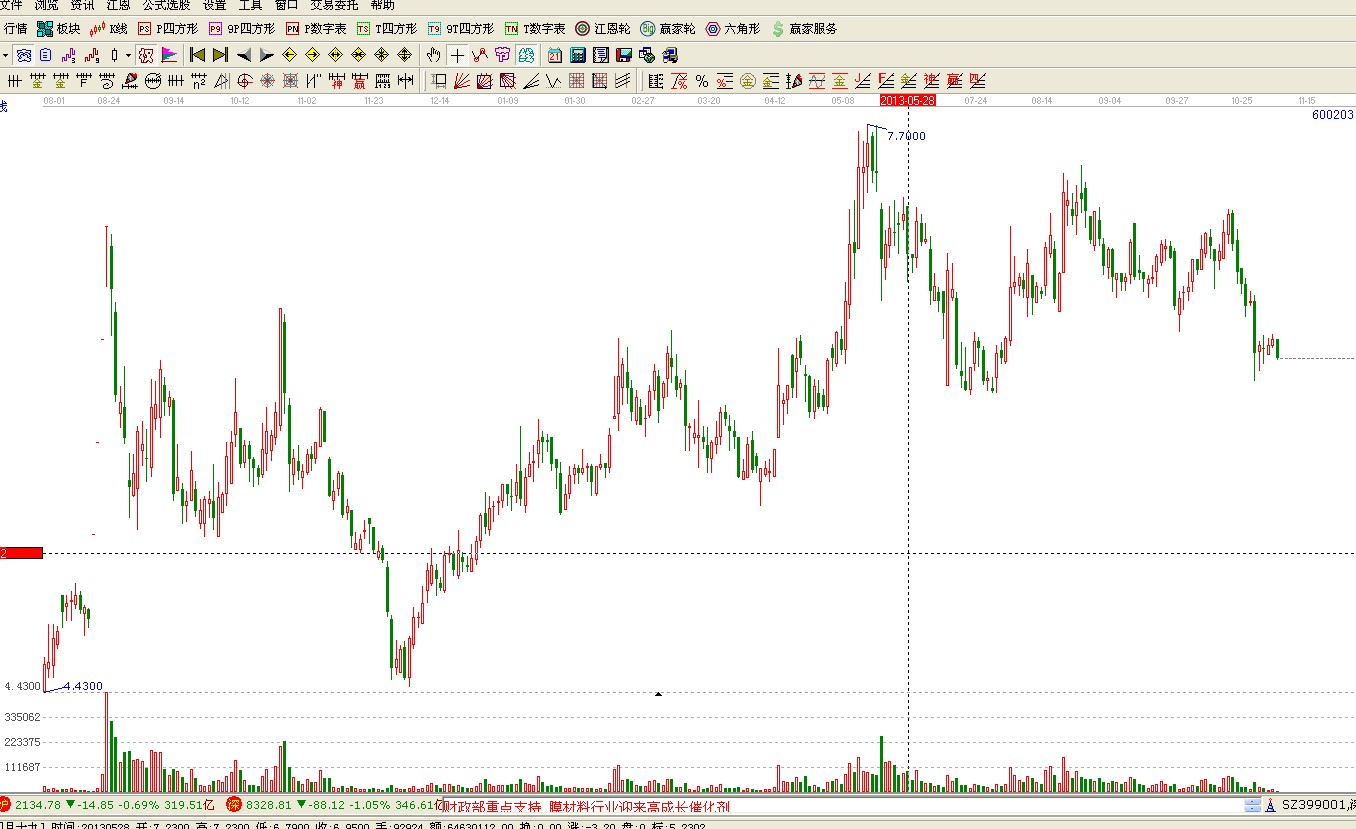1356x829 pixels.
Task: Expand dropdown arrow beside candlestick icon
Action: tap(128, 55)
